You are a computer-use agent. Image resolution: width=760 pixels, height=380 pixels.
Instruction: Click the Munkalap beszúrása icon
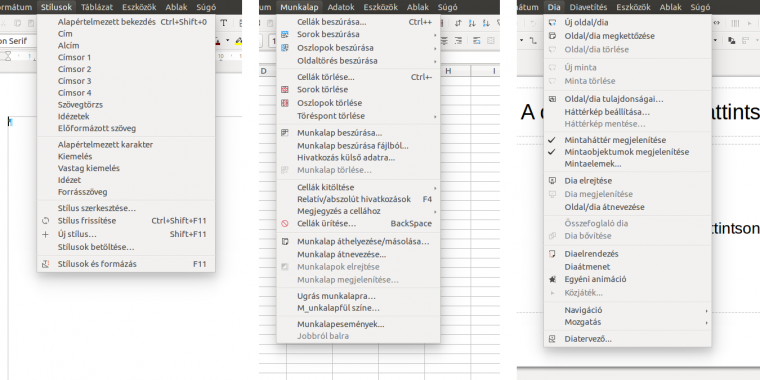click(x=285, y=132)
